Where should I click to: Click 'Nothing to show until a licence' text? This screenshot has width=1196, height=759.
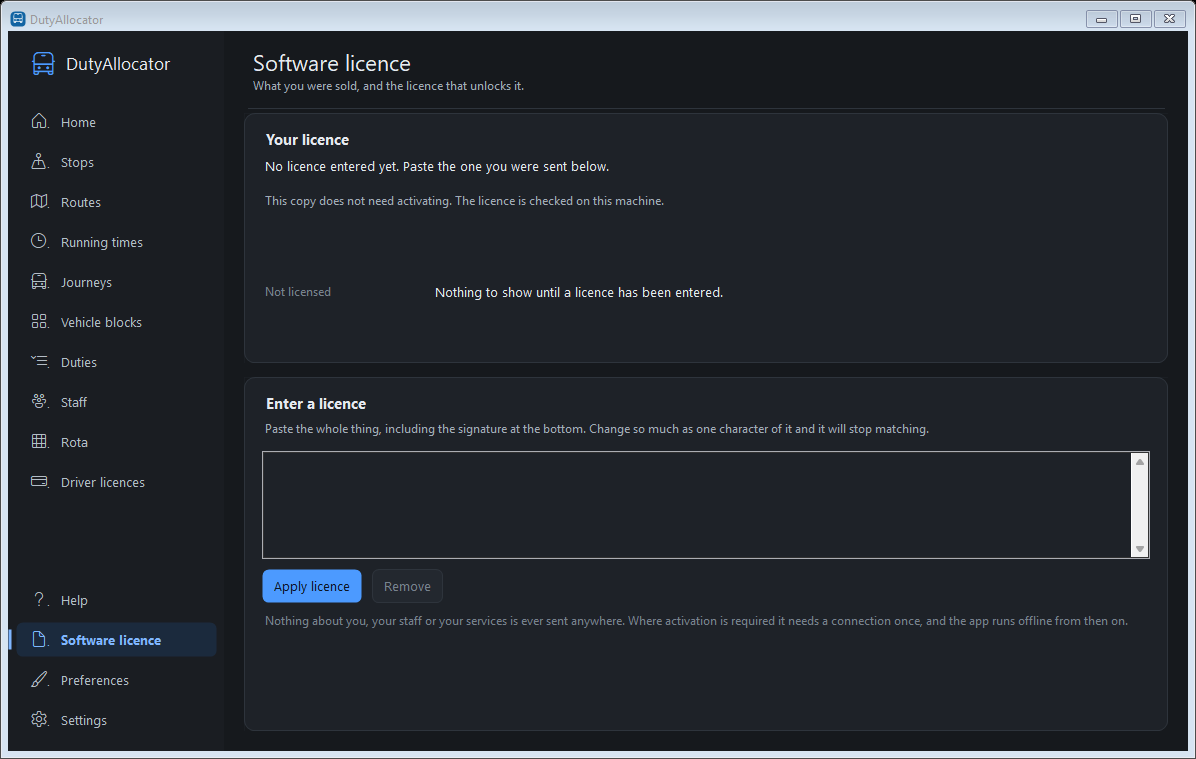[x=579, y=292]
